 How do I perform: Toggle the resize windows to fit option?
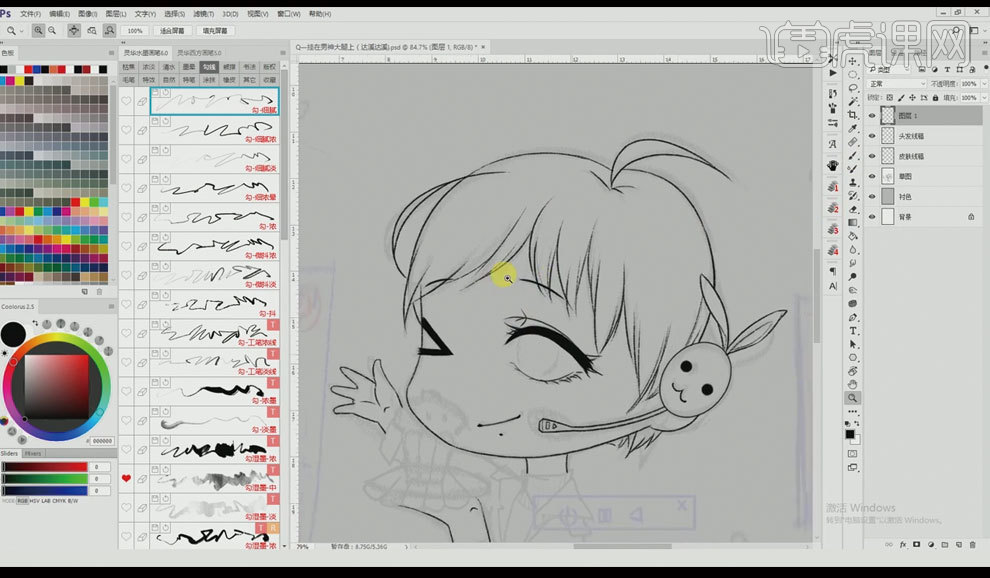point(74,30)
